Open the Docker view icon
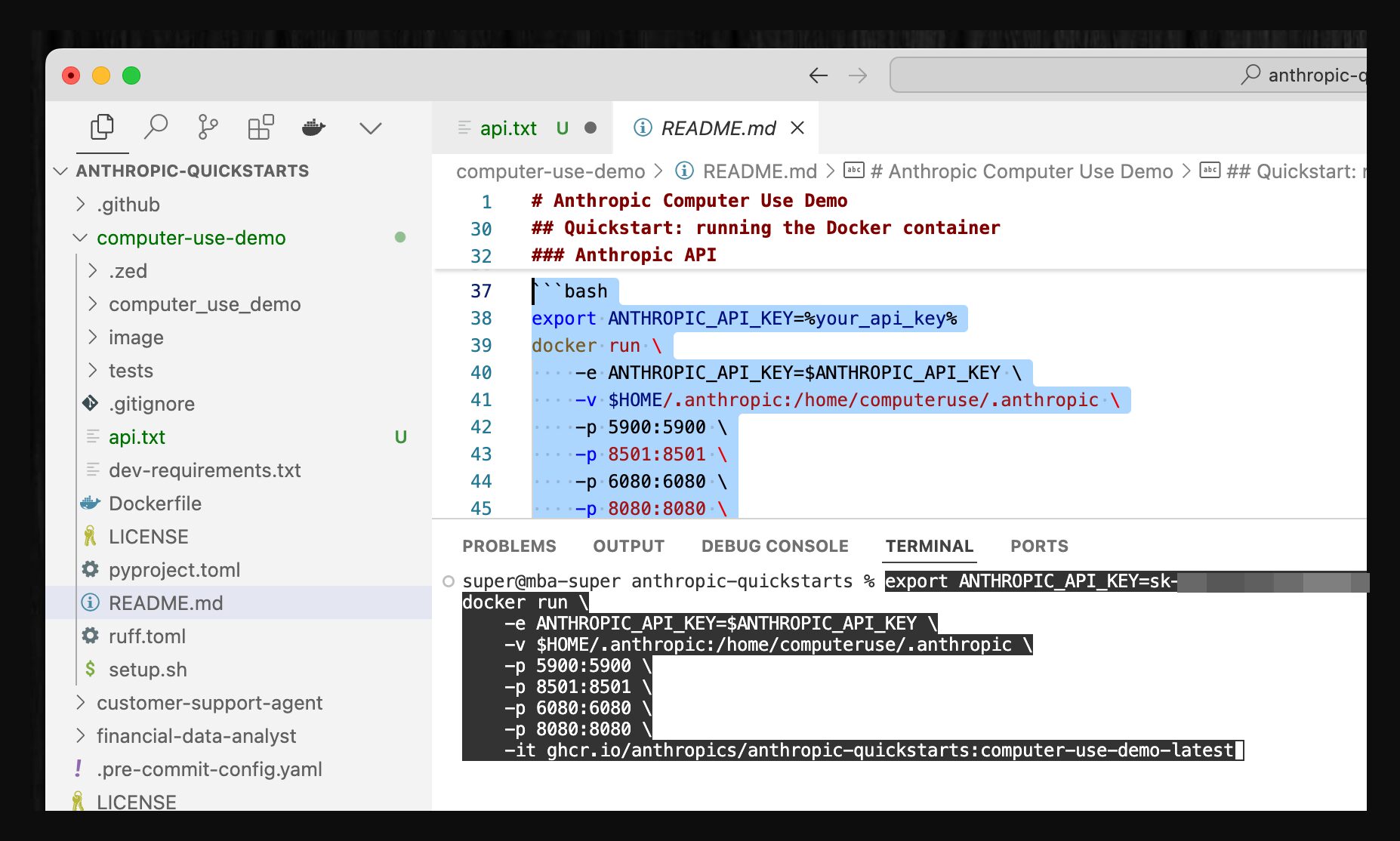This screenshot has width=1400, height=841. (313, 128)
